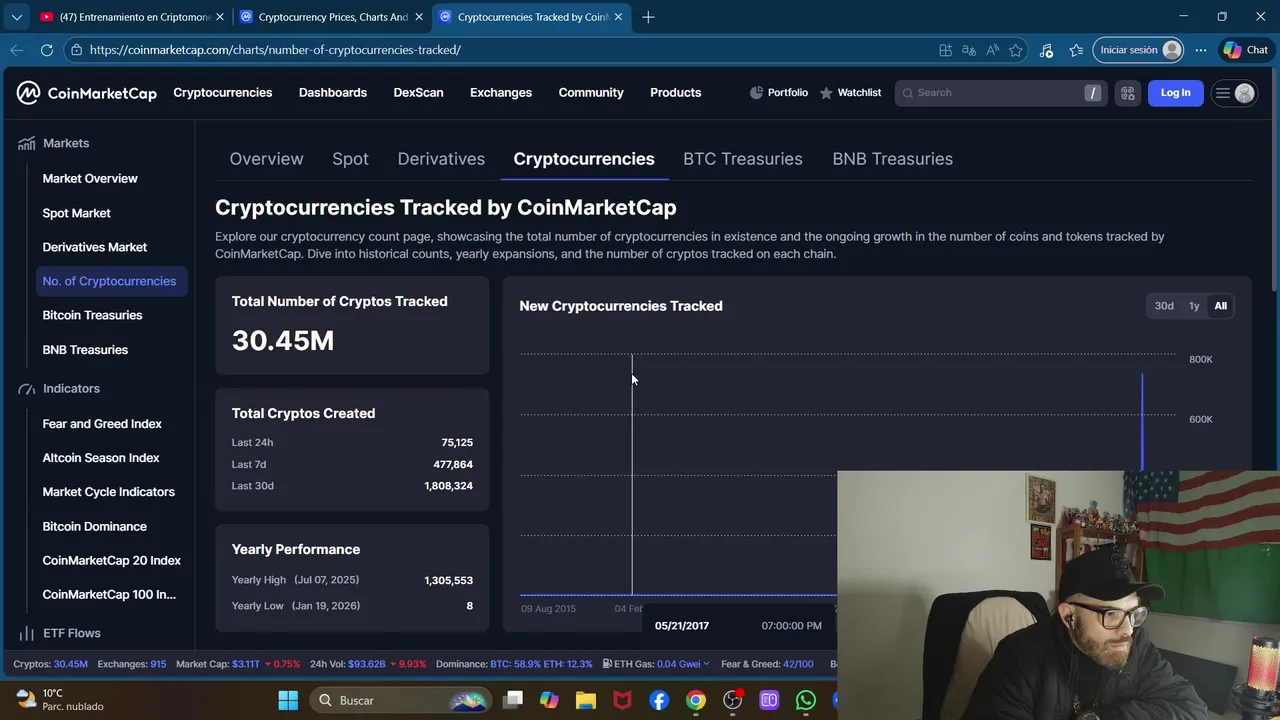Click the site info lock icon in address bar
This screenshot has width=1280, height=720.
pos(76,49)
